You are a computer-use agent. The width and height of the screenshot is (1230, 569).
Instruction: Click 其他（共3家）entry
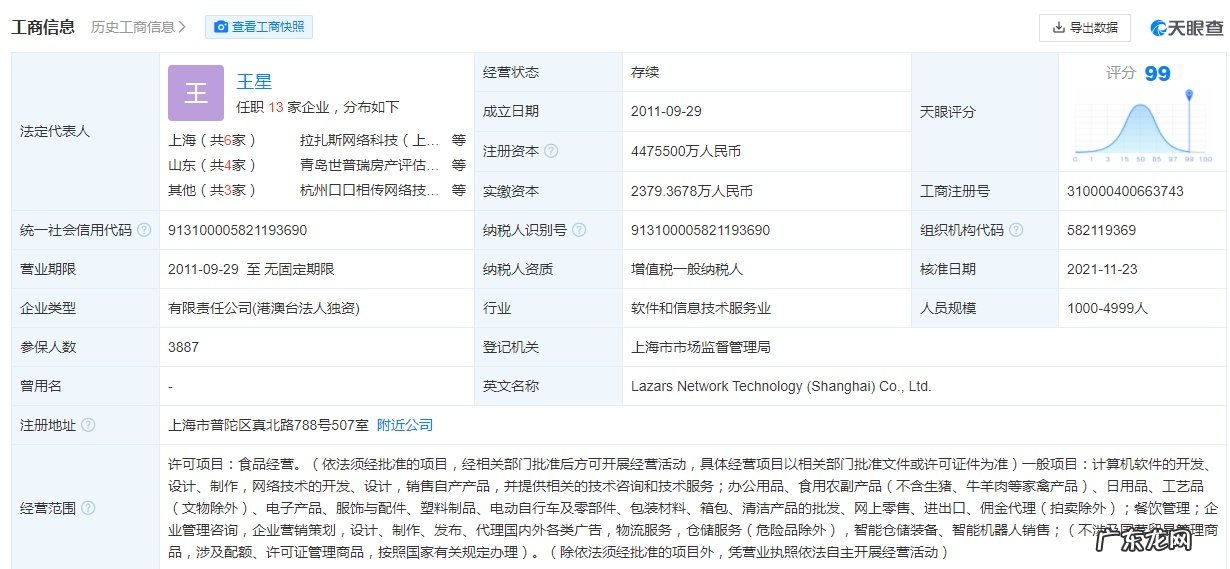213,190
